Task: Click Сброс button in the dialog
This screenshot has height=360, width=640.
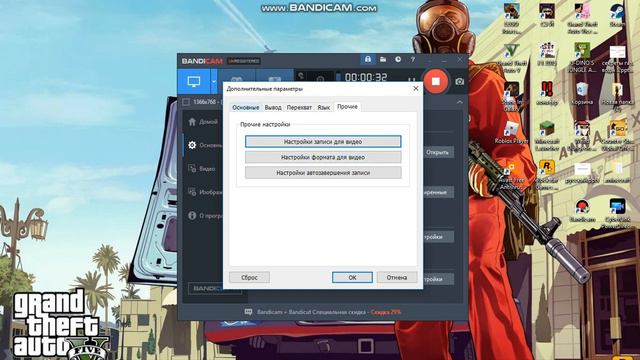Action: [x=249, y=278]
